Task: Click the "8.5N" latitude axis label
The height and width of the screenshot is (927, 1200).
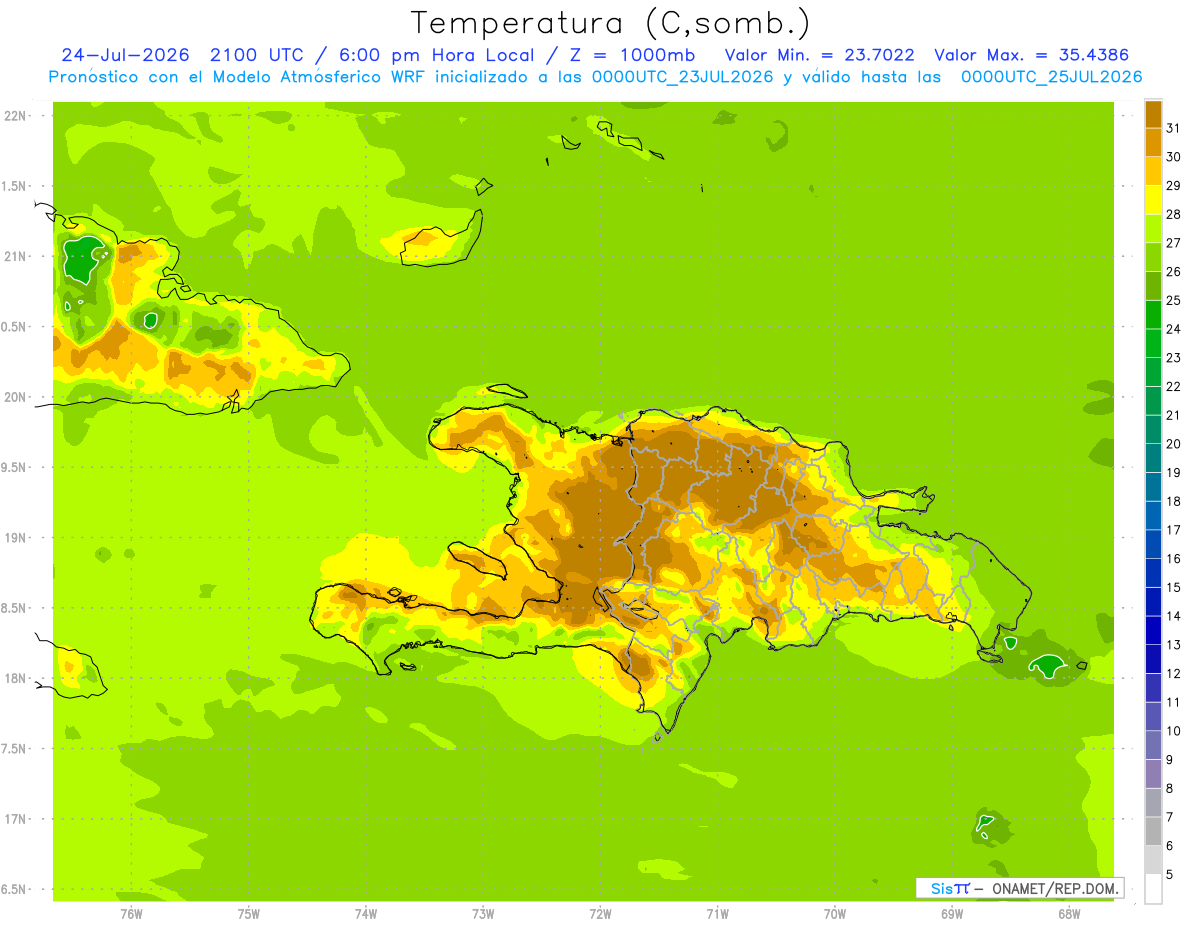Action: pos(13,608)
